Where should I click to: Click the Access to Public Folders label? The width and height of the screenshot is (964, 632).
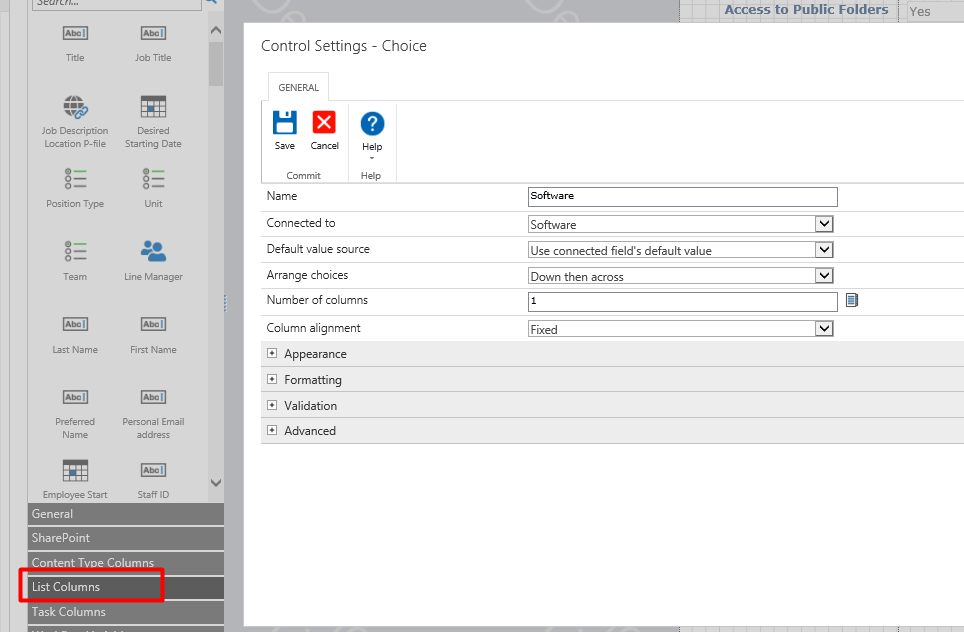point(806,9)
